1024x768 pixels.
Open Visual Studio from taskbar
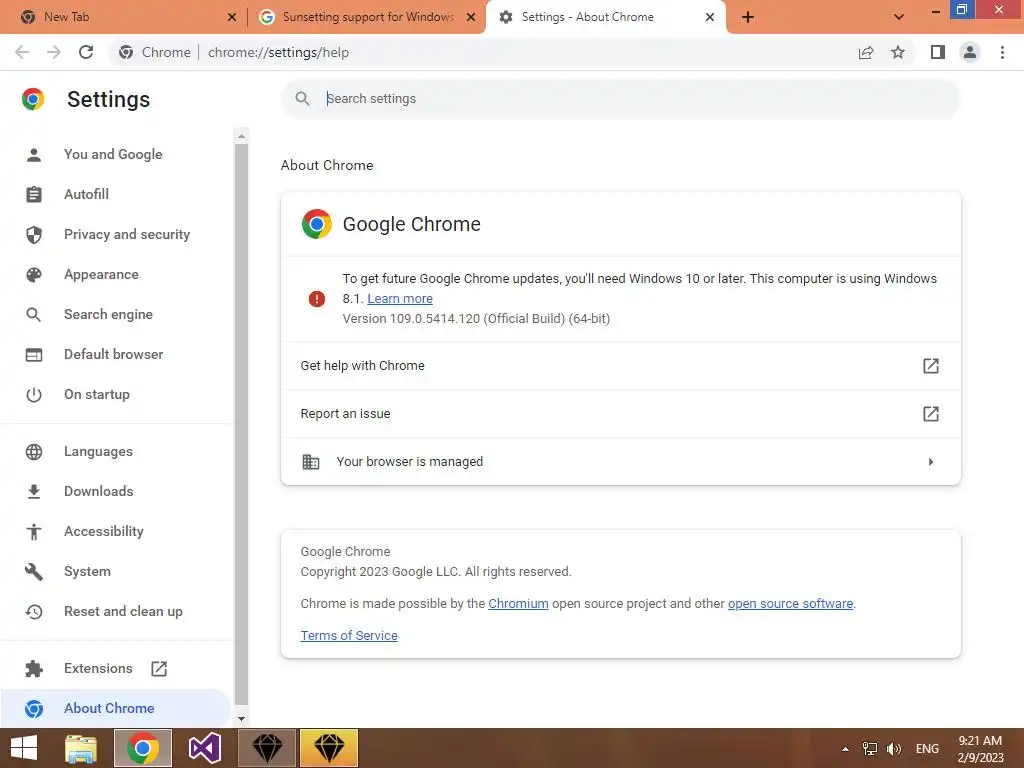pyautogui.click(x=204, y=748)
